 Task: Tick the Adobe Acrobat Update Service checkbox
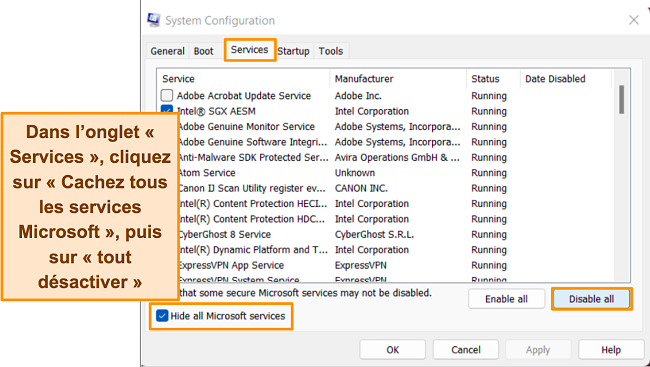pos(167,95)
